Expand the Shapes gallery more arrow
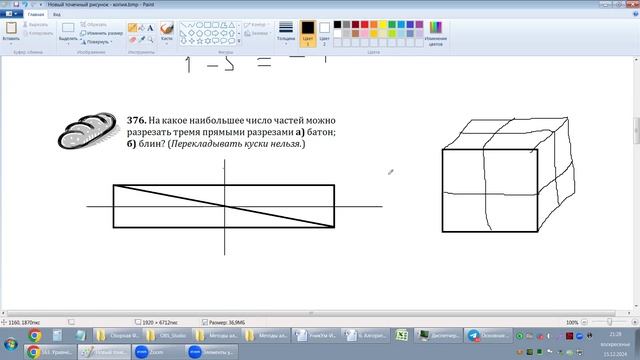The image size is (640, 360). pyautogui.click(x=239, y=41)
